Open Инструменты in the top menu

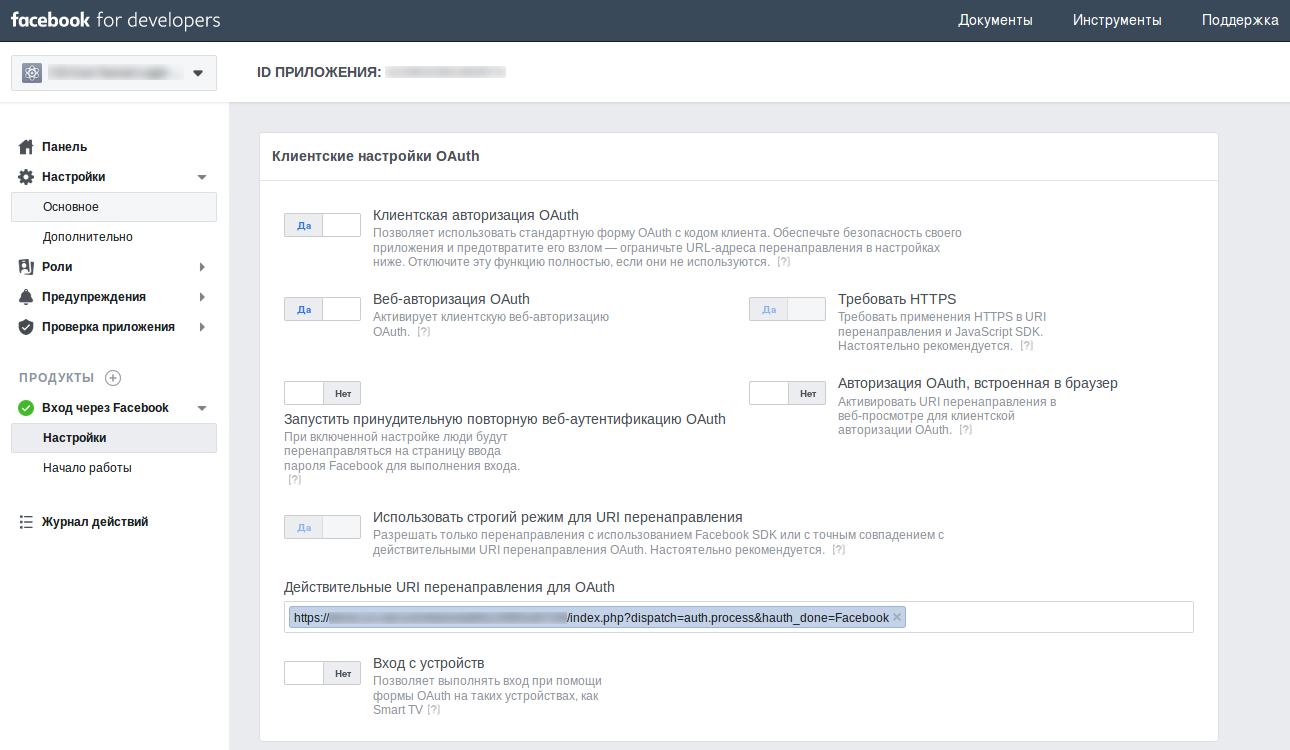1117,20
